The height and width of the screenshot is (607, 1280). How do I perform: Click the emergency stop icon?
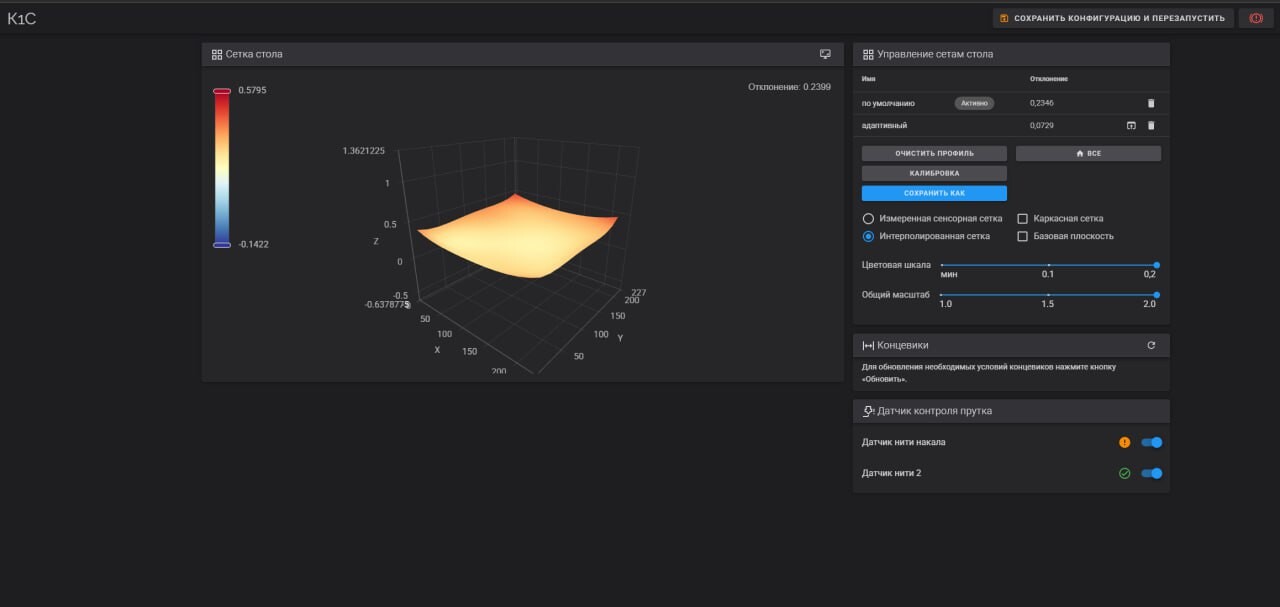(1256, 18)
